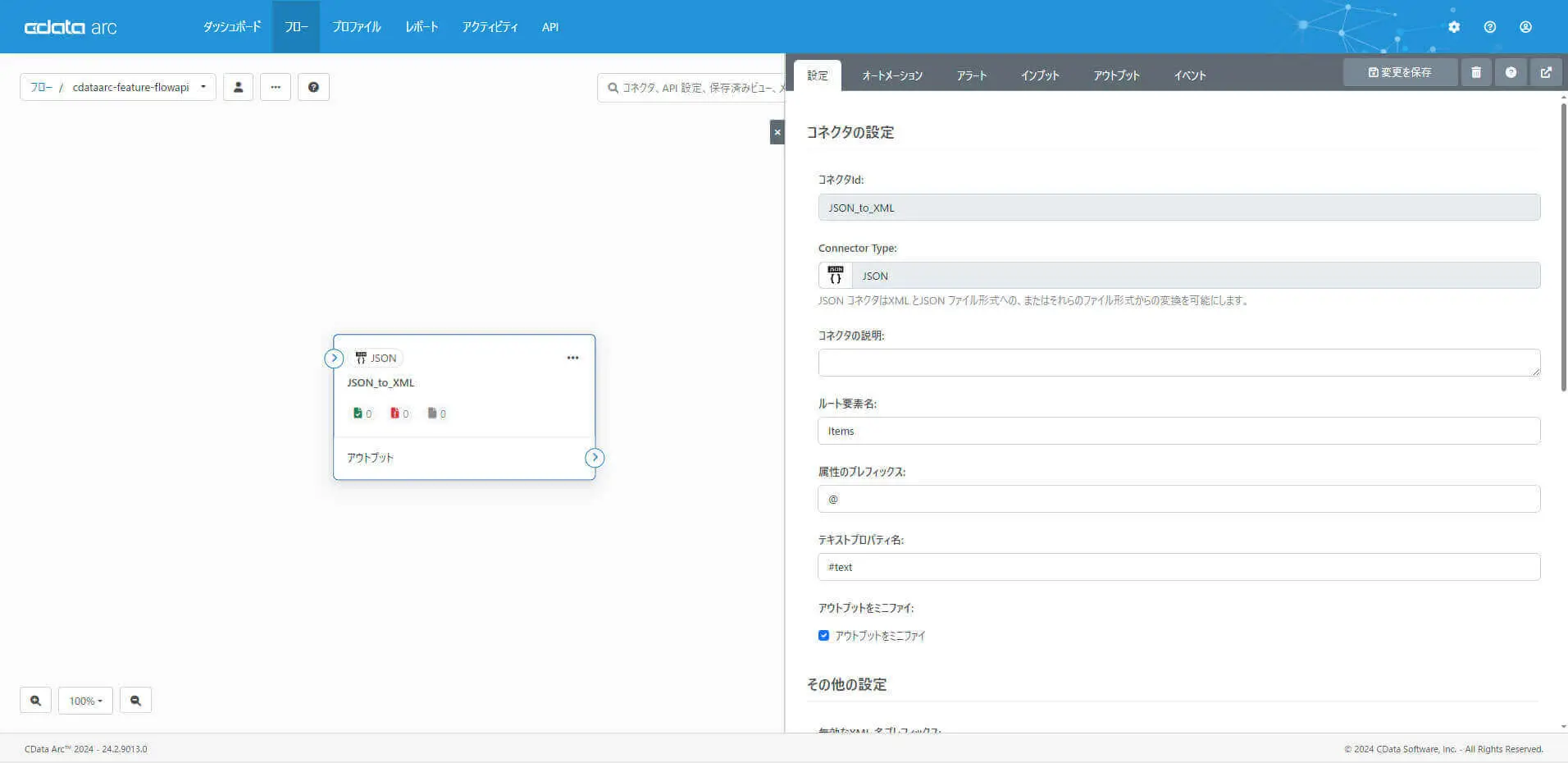Open connector help in the panel toolbar
The image size is (1568, 763).
coord(1511,72)
